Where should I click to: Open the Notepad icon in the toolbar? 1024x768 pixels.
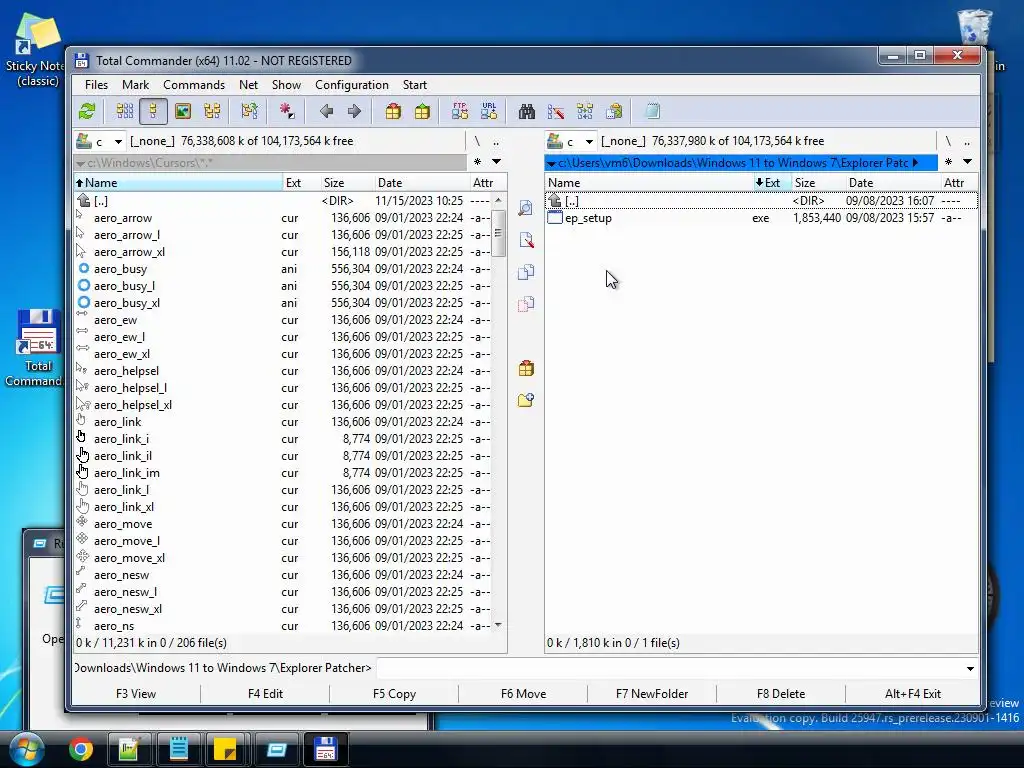pyautogui.click(x=652, y=111)
